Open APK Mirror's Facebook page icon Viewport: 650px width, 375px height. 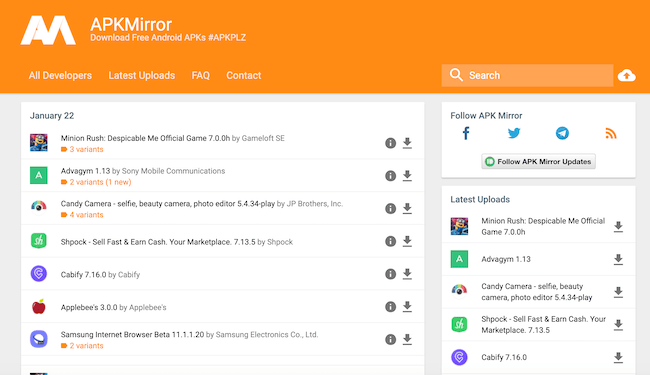(466, 133)
